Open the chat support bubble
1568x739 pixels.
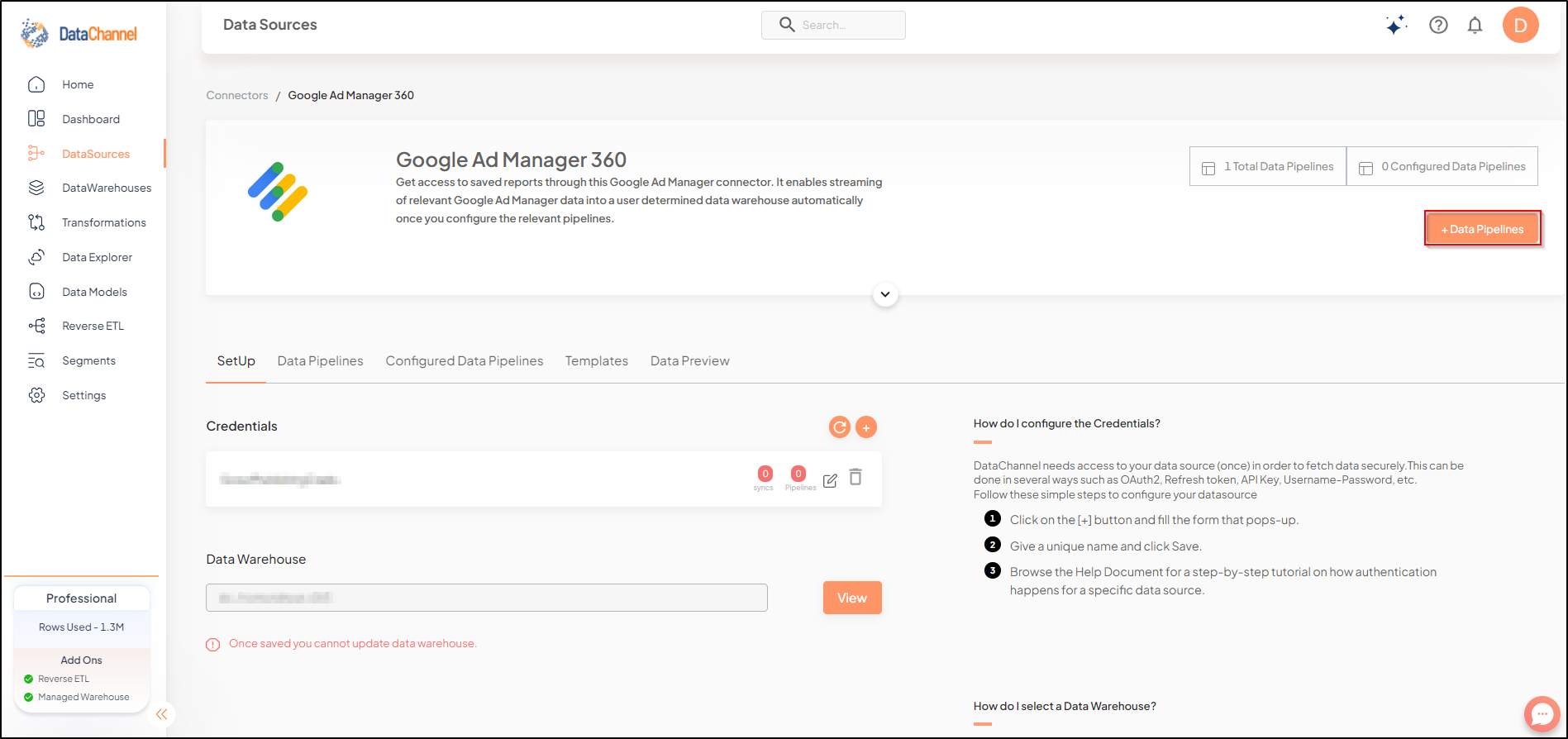[1542, 714]
